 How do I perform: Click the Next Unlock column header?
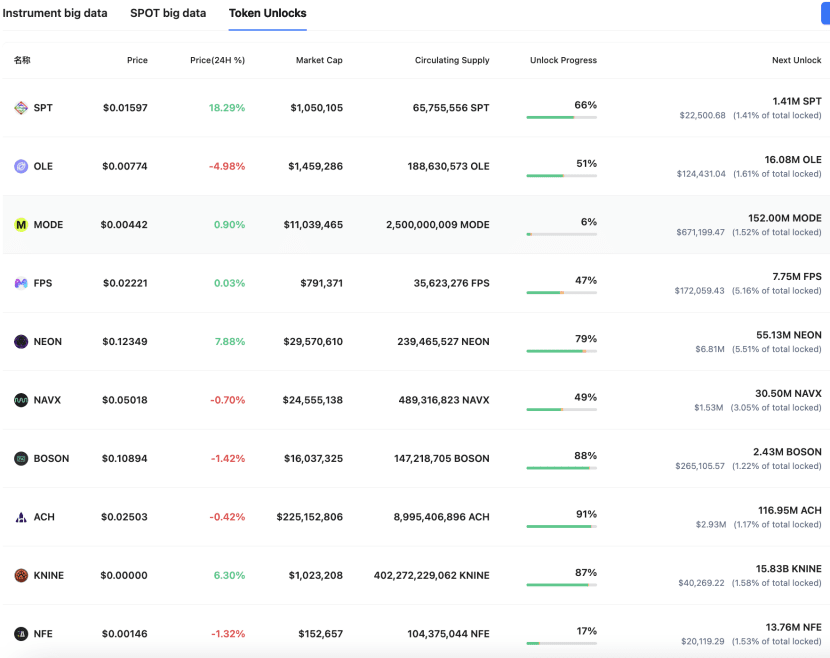[x=796, y=61]
